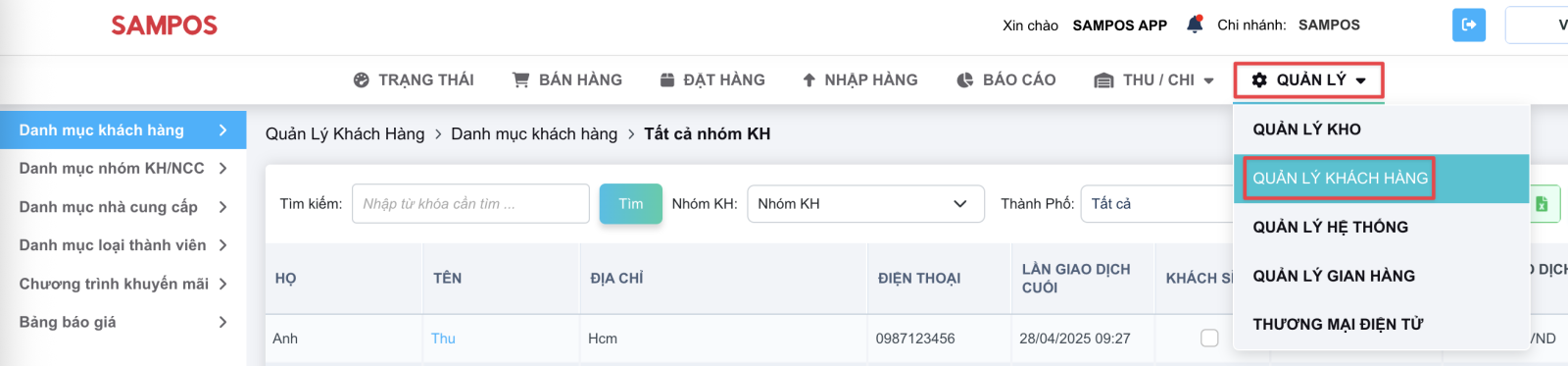Image resolution: width=1568 pixels, height=366 pixels.
Task: Click the Tìm kiếm keyword input field
Action: click(470, 204)
